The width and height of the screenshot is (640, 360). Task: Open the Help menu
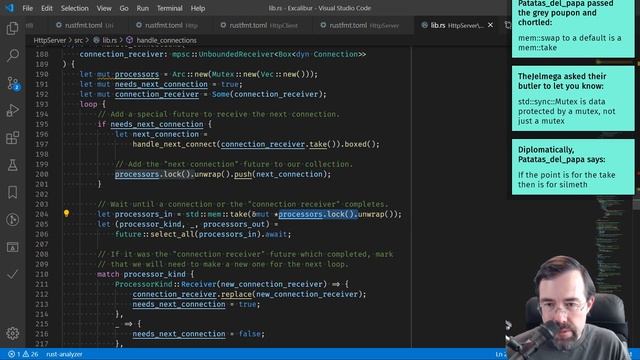pos(198,8)
